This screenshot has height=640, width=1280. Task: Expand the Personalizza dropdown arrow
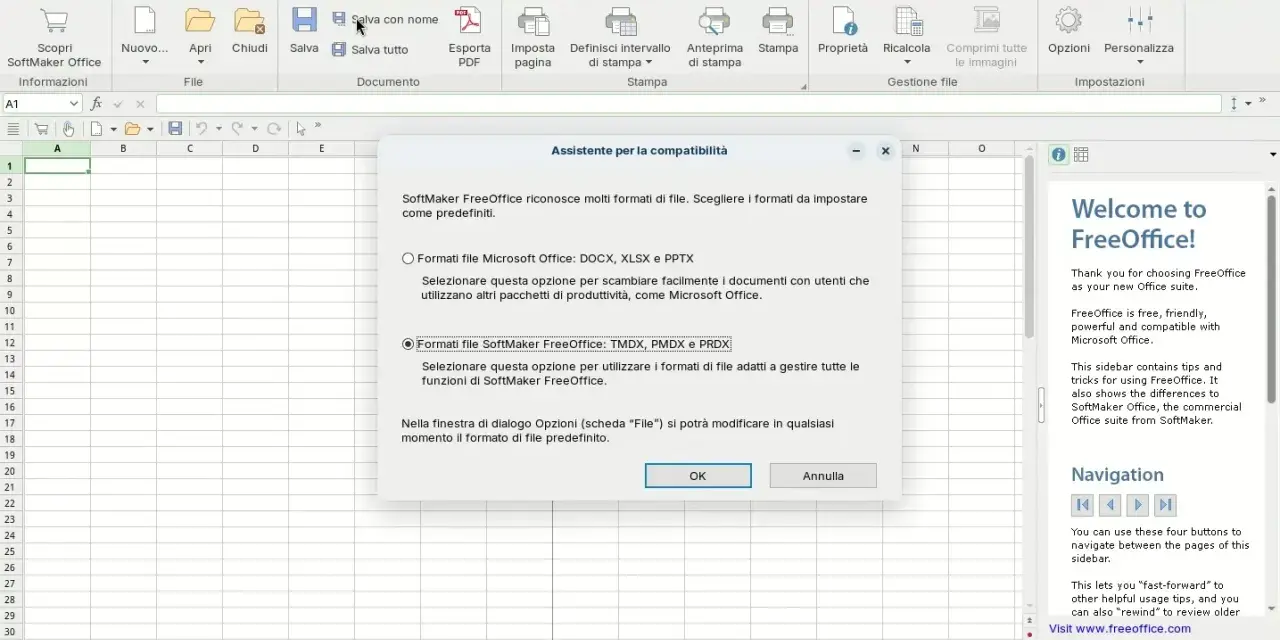(x=1139, y=62)
